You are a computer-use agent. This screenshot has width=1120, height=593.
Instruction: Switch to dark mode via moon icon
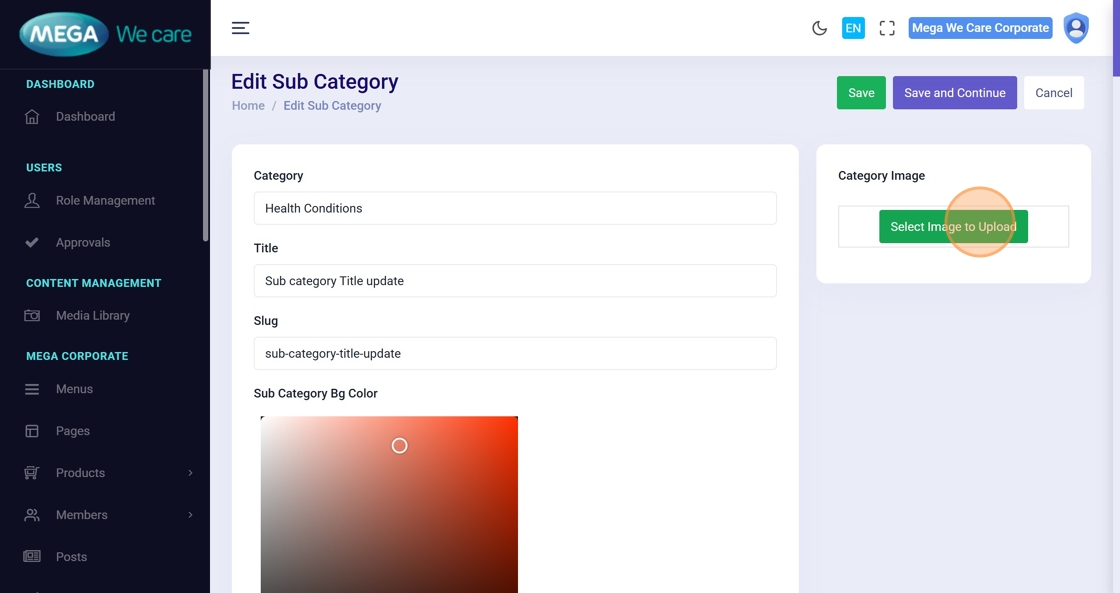[x=819, y=28]
